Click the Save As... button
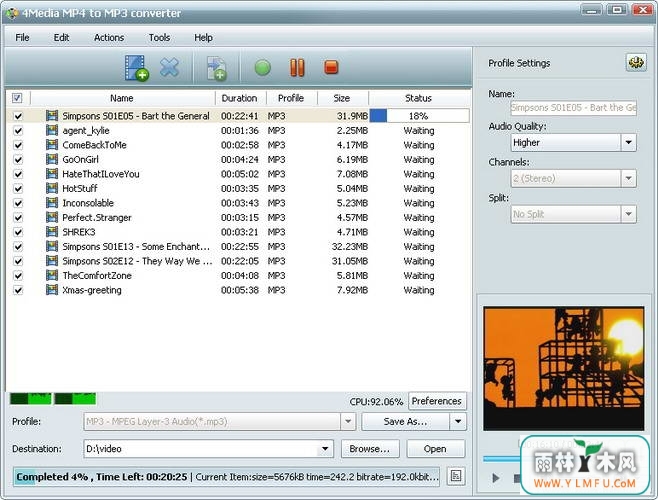 [405, 421]
